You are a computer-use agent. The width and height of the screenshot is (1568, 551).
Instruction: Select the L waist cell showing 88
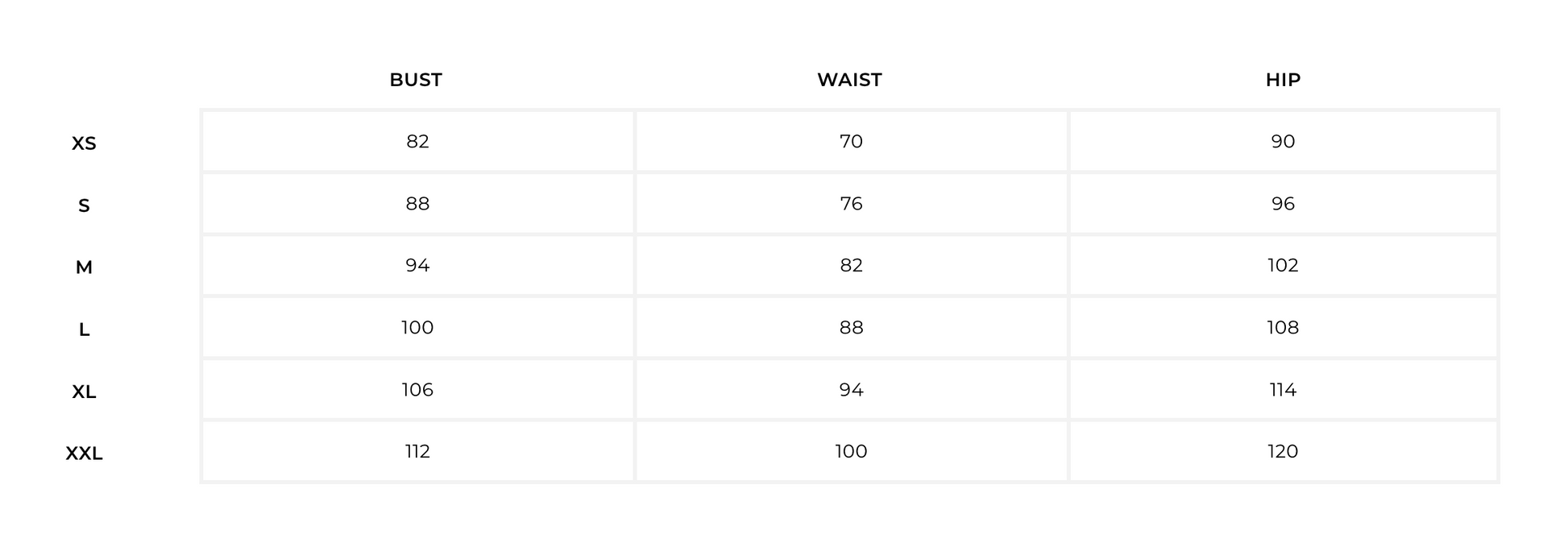click(x=851, y=328)
